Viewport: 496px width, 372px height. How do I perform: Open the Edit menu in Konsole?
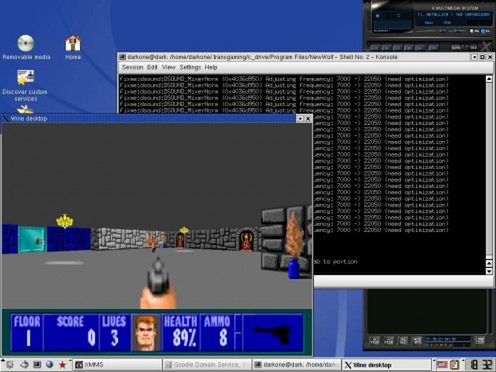click(x=152, y=67)
